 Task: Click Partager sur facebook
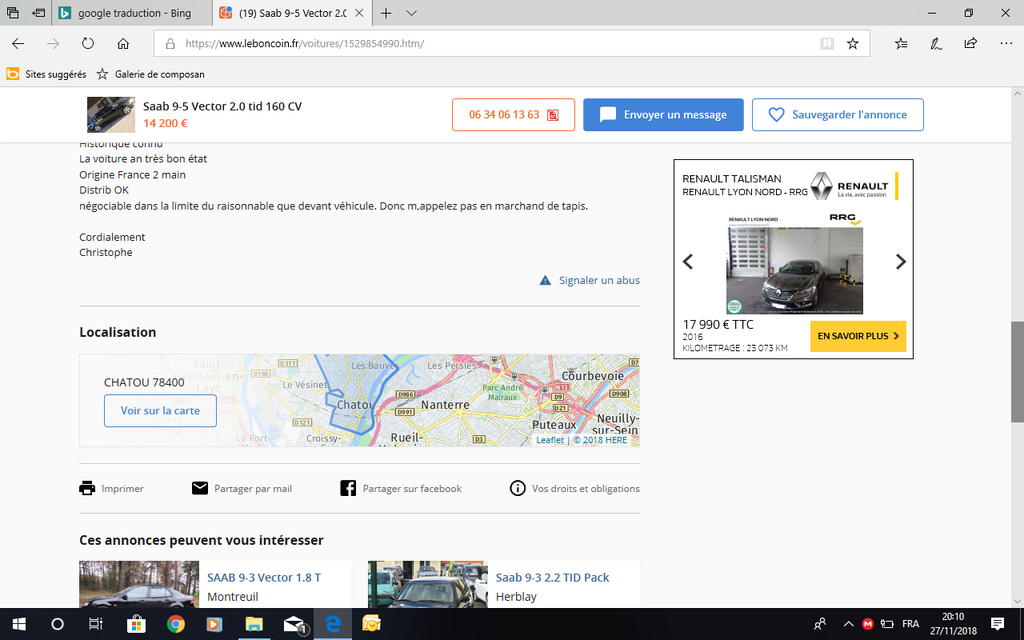[401, 488]
